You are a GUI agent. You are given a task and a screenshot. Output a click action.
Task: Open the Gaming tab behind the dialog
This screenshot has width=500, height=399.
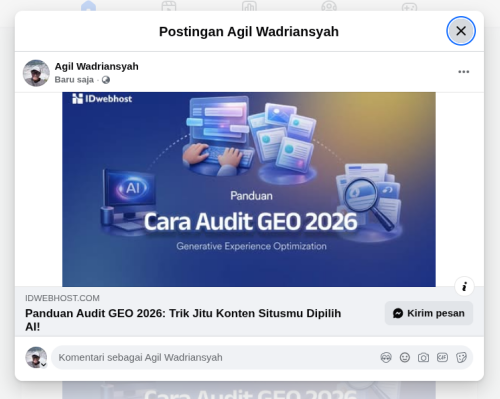tap(409, 6)
